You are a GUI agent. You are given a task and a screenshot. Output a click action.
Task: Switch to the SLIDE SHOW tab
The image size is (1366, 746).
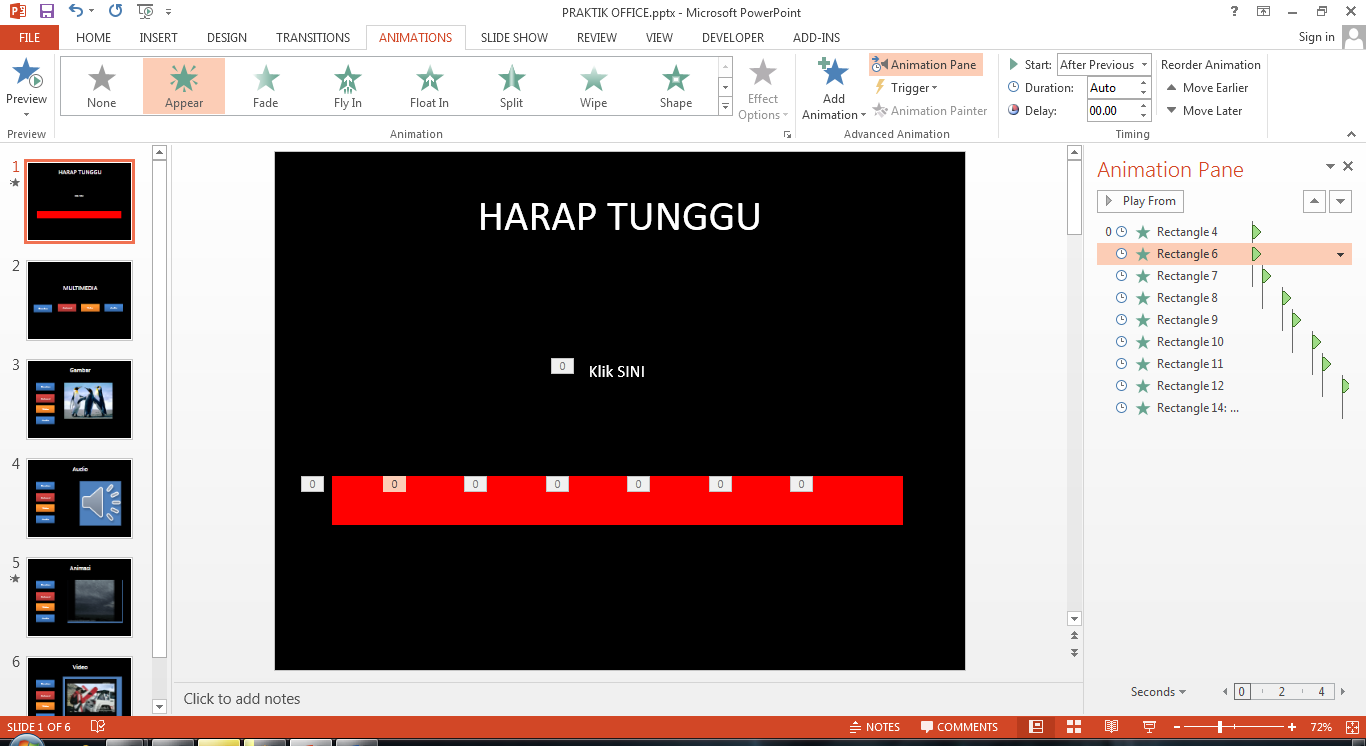tap(514, 38)
